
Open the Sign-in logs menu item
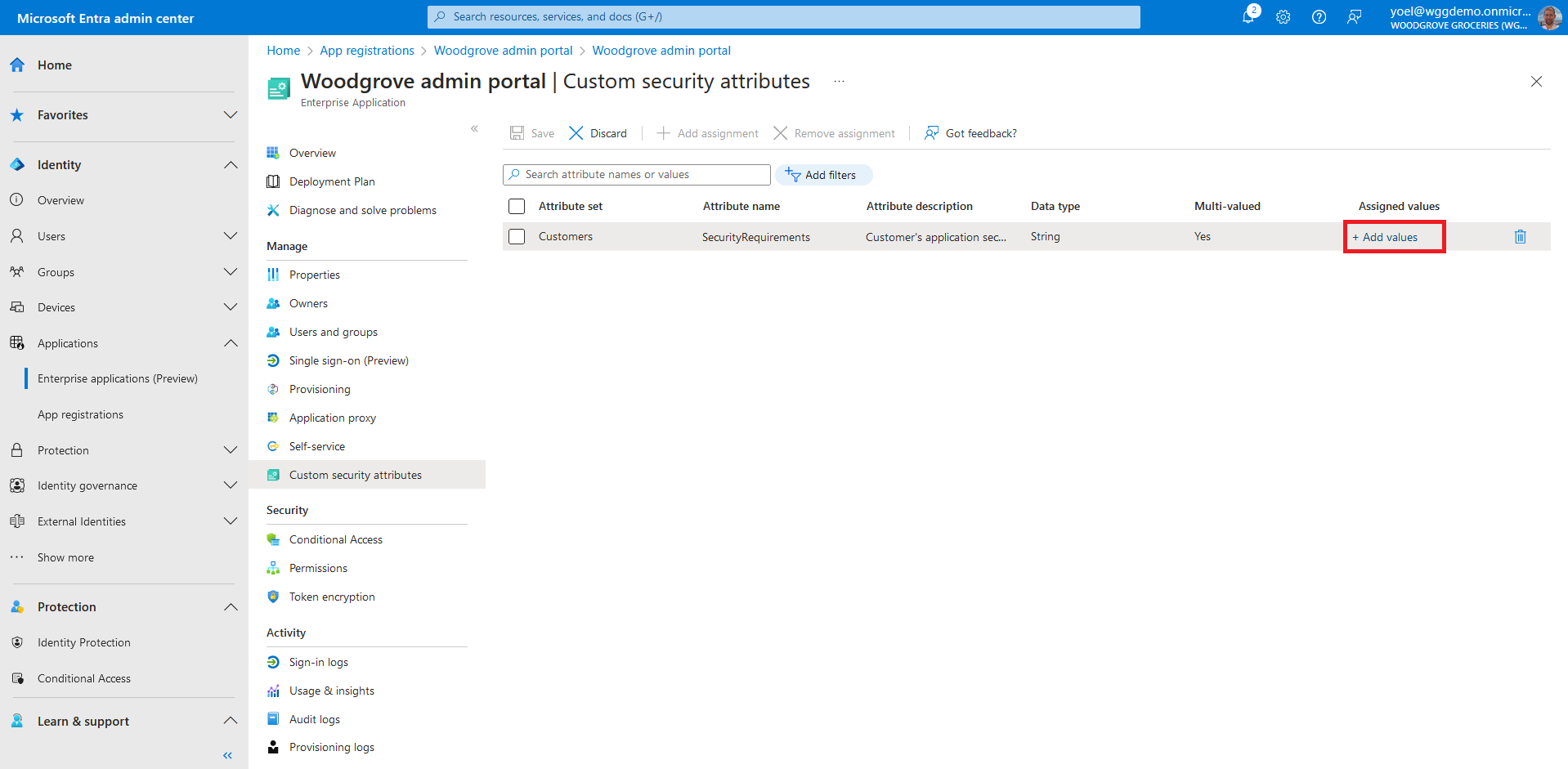pyautogui.click(x=318, y=662)
